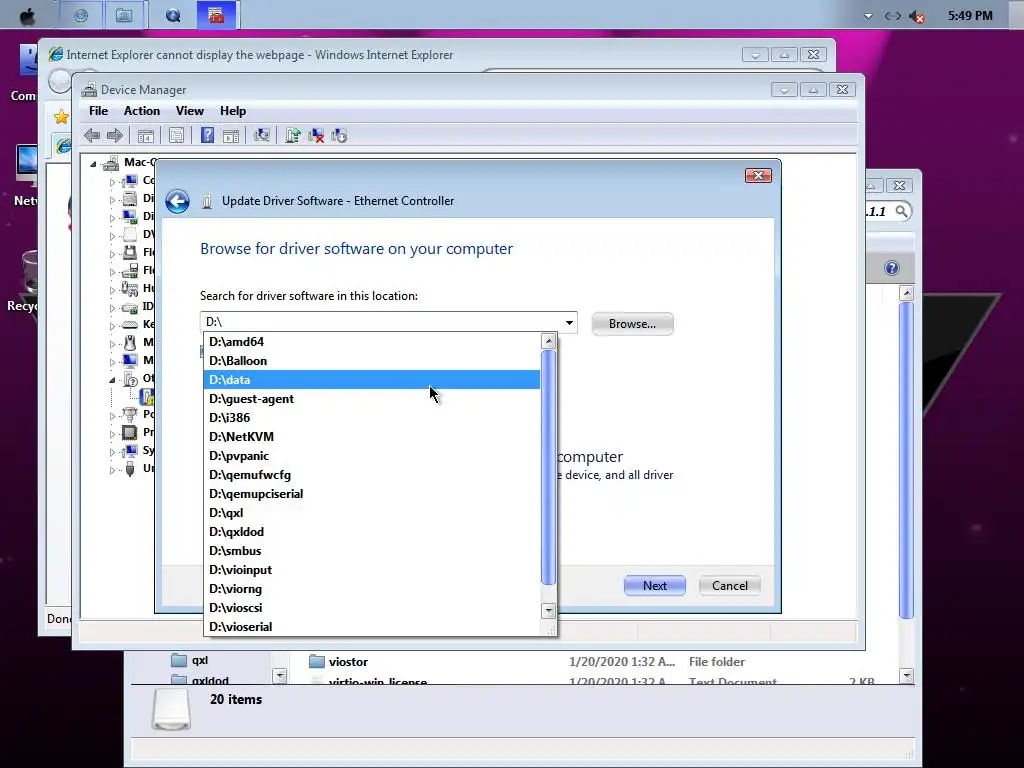This screenshot has width=1024, height=768.
Task: Expand the Processors node triangle
Action: (112, 434)
